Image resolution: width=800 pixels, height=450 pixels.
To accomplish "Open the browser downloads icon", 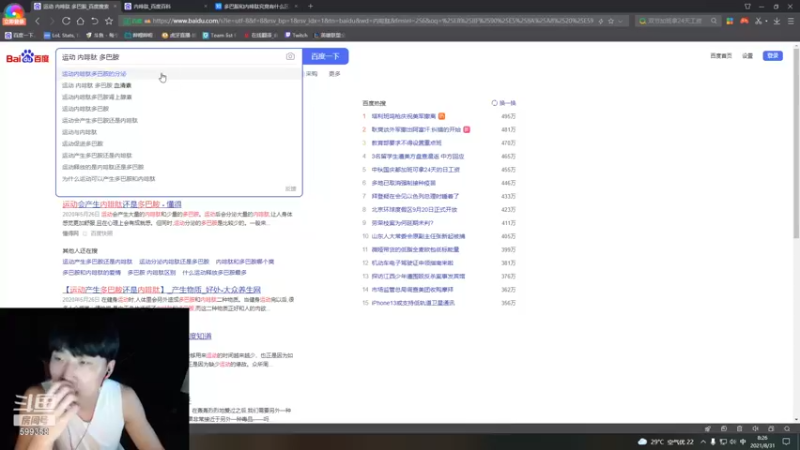I will tap(777, 21).
